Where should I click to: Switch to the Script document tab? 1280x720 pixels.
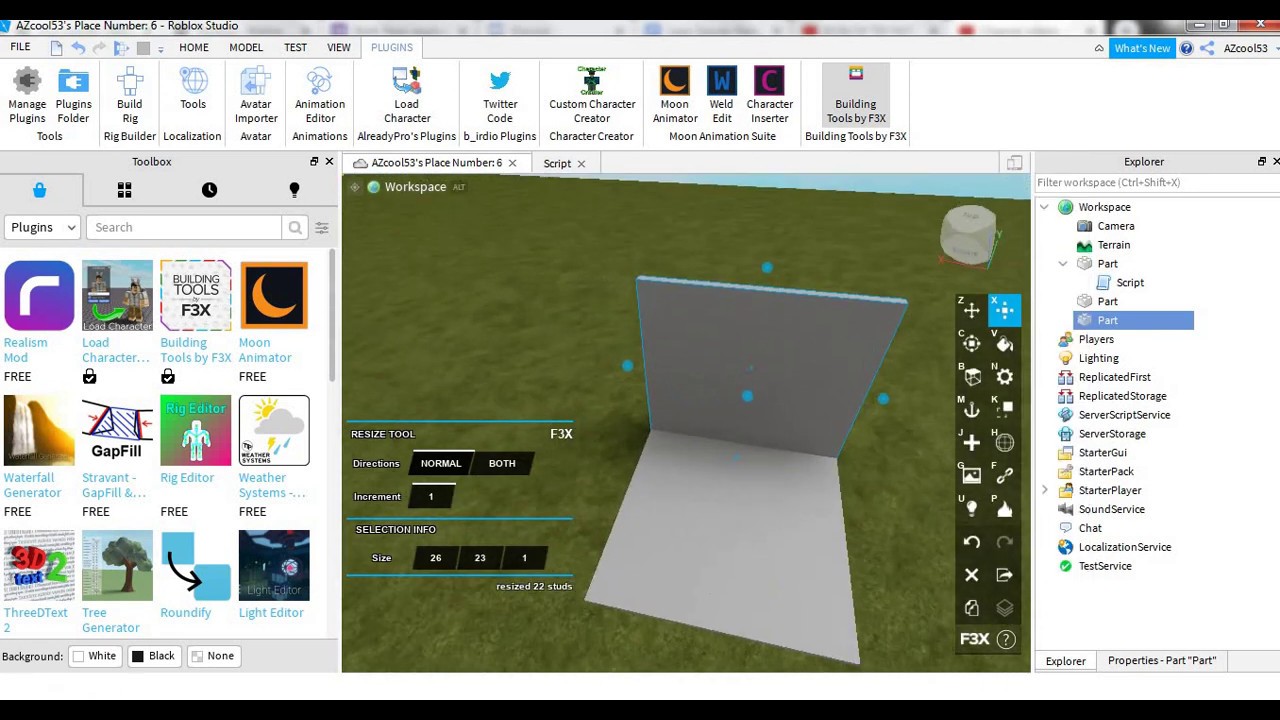(557, 164)
